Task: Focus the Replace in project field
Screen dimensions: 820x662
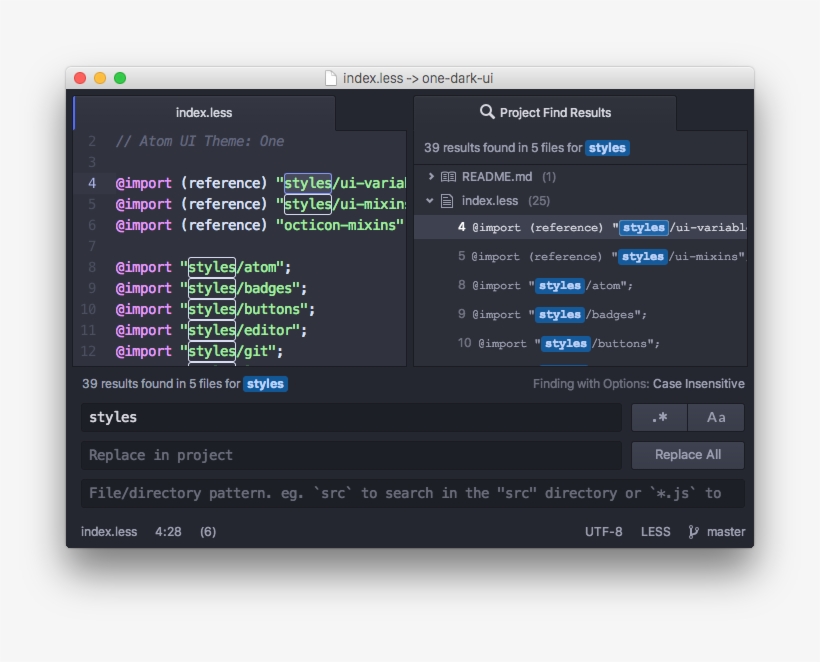Action: (351, 455)
